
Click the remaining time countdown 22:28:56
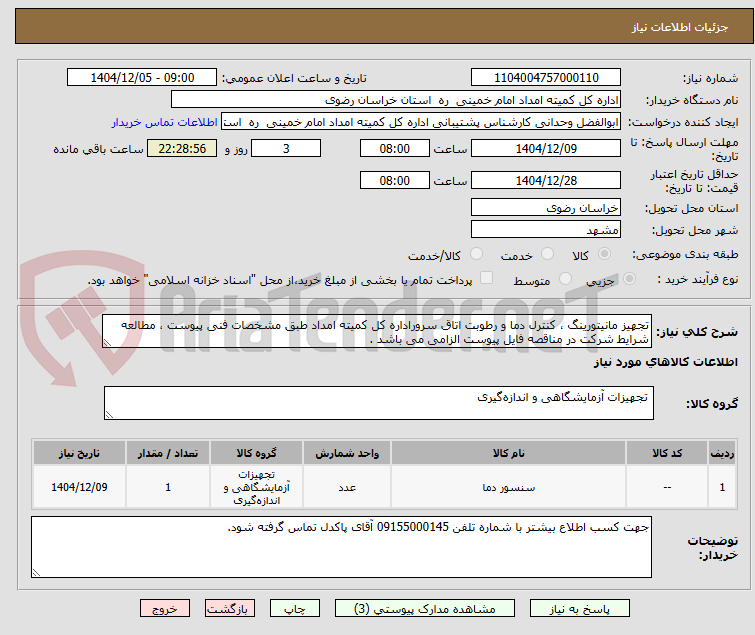tap(182, 148)
